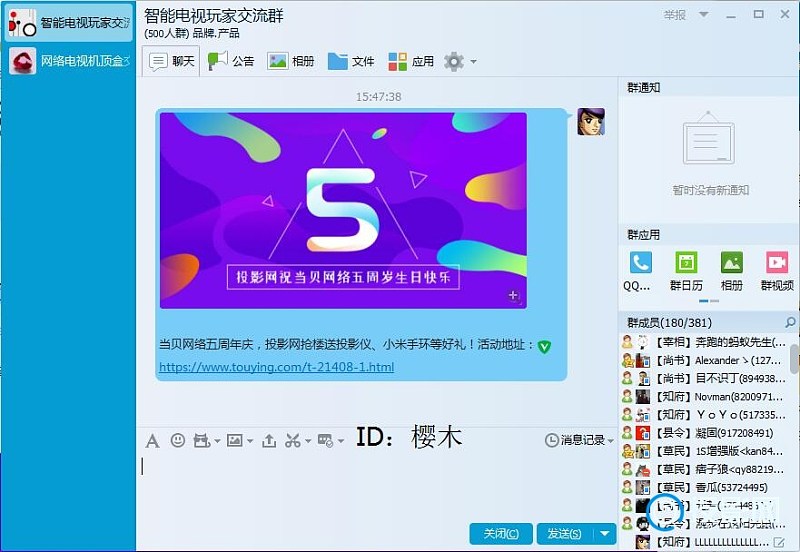Select member 【知府】Y o Y o

(705, 415)
